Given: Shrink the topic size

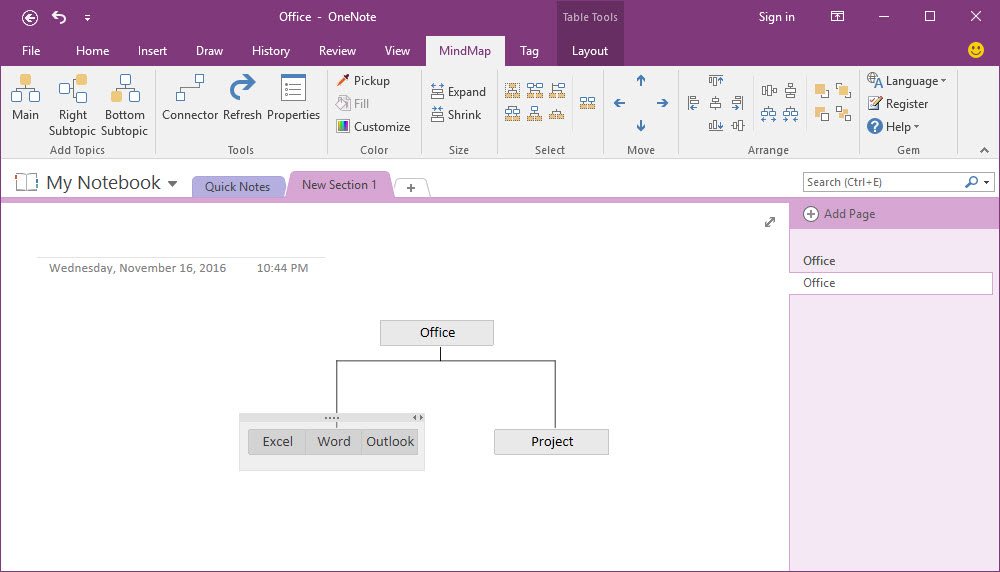Looking at the screenshot, I should tap(455, 115).
